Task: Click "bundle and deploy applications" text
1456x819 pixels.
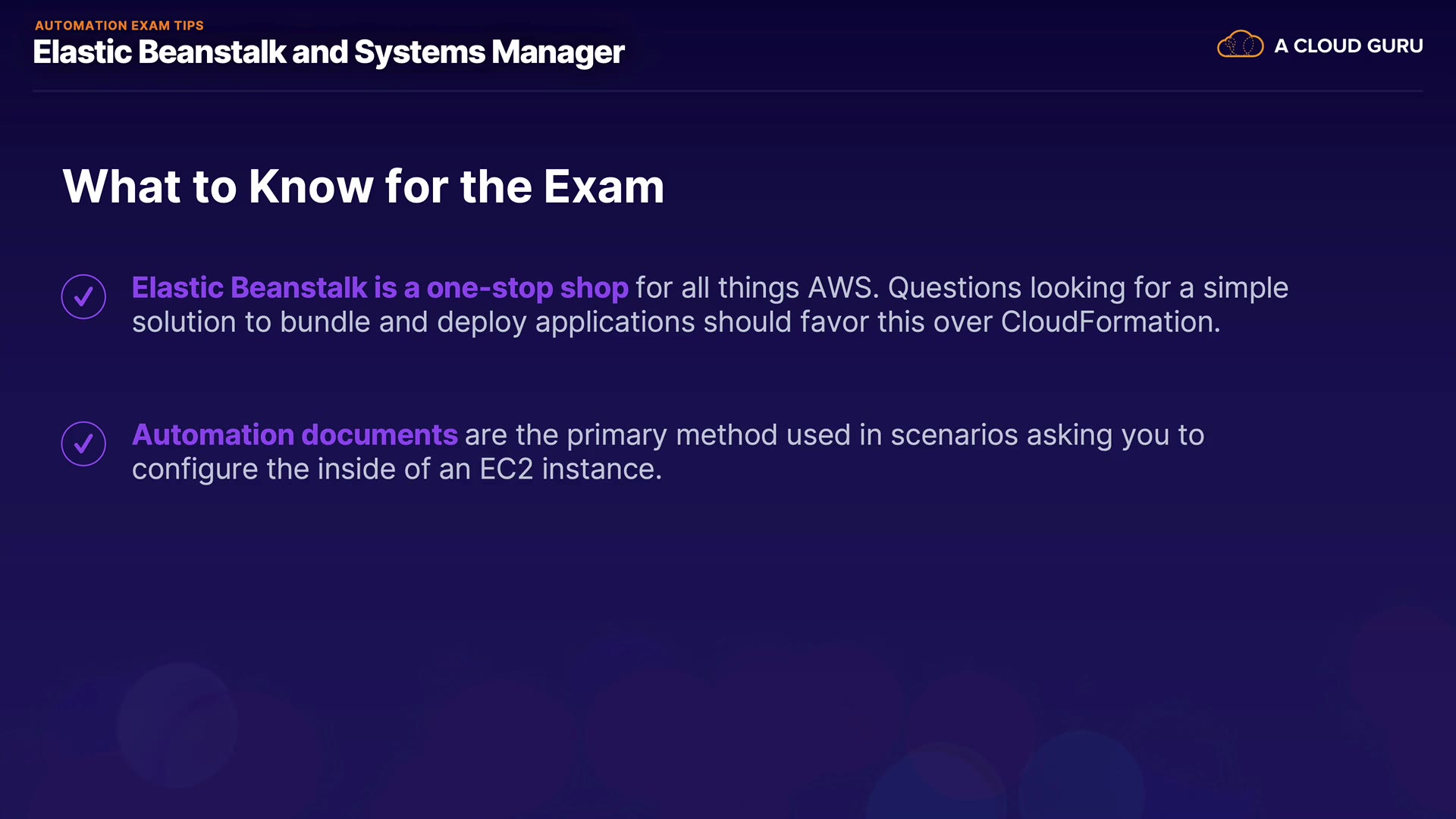Action: click(487, 322)
